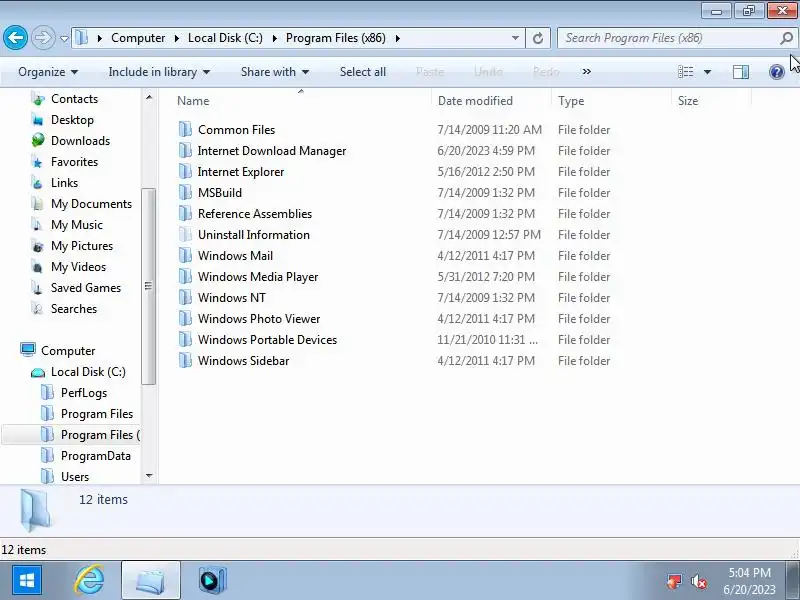
Task: Select Local Disk (C:) in breadcrumb
Action: [x=225, y=38]
